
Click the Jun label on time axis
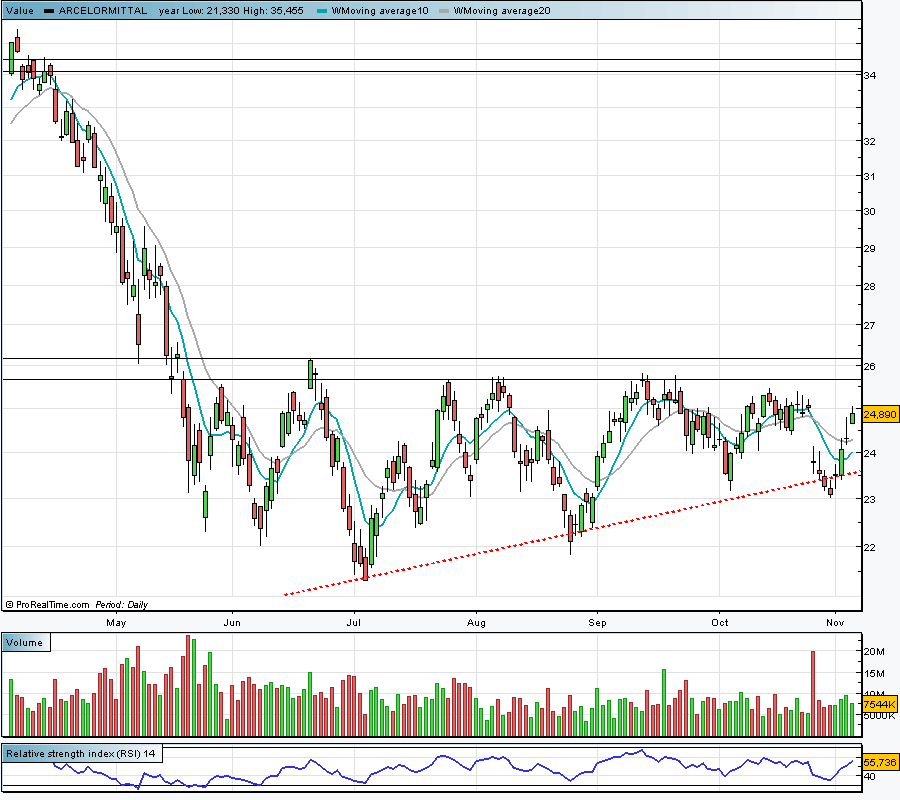(232, 623)
